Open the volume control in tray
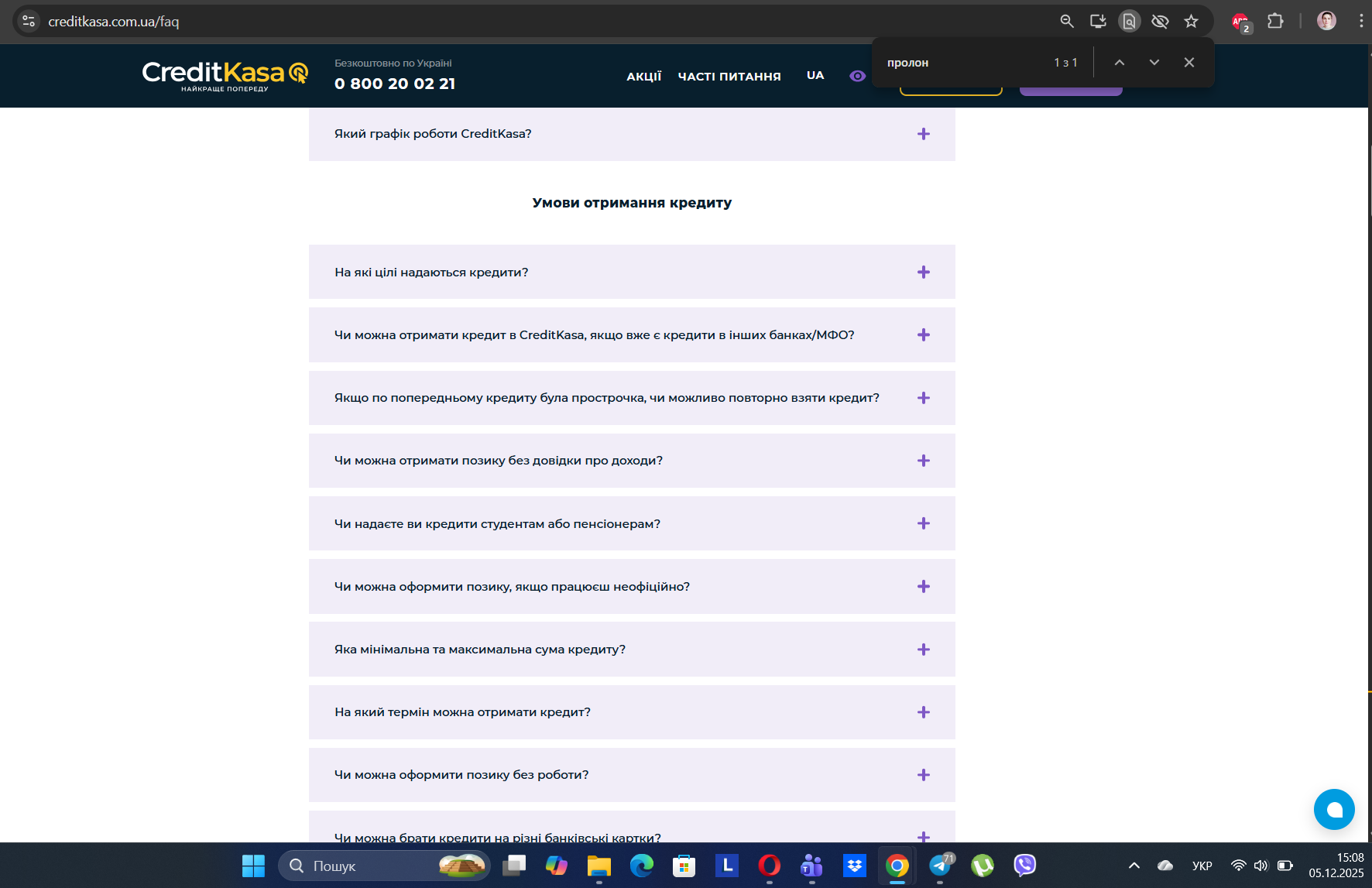This screenshot has height=888, width=1372. point(1261,866)
